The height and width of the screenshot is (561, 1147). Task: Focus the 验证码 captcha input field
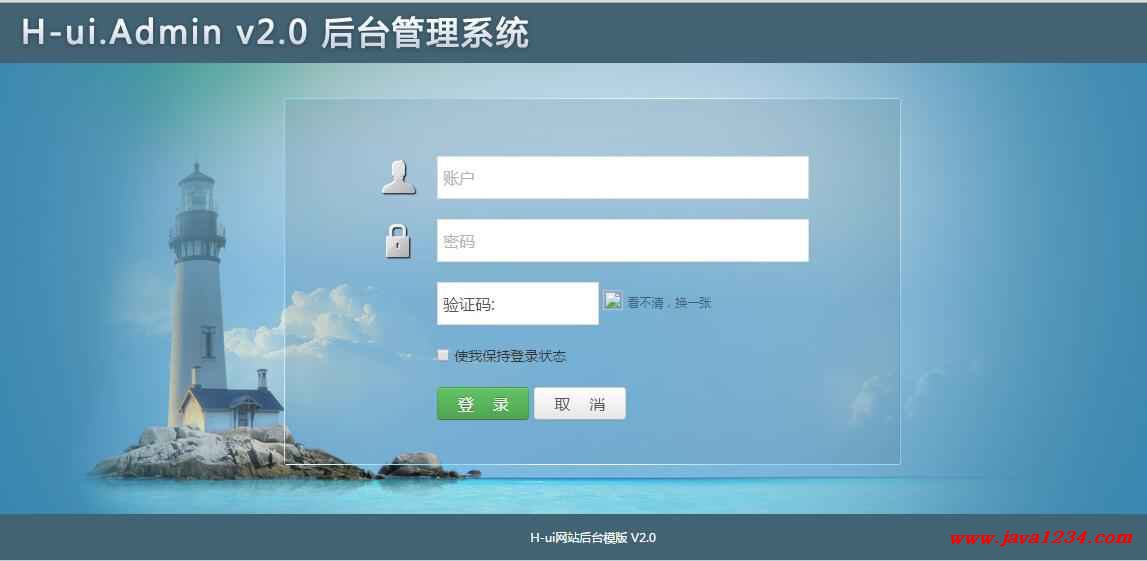pyautogui.click(x=518, y=304)
